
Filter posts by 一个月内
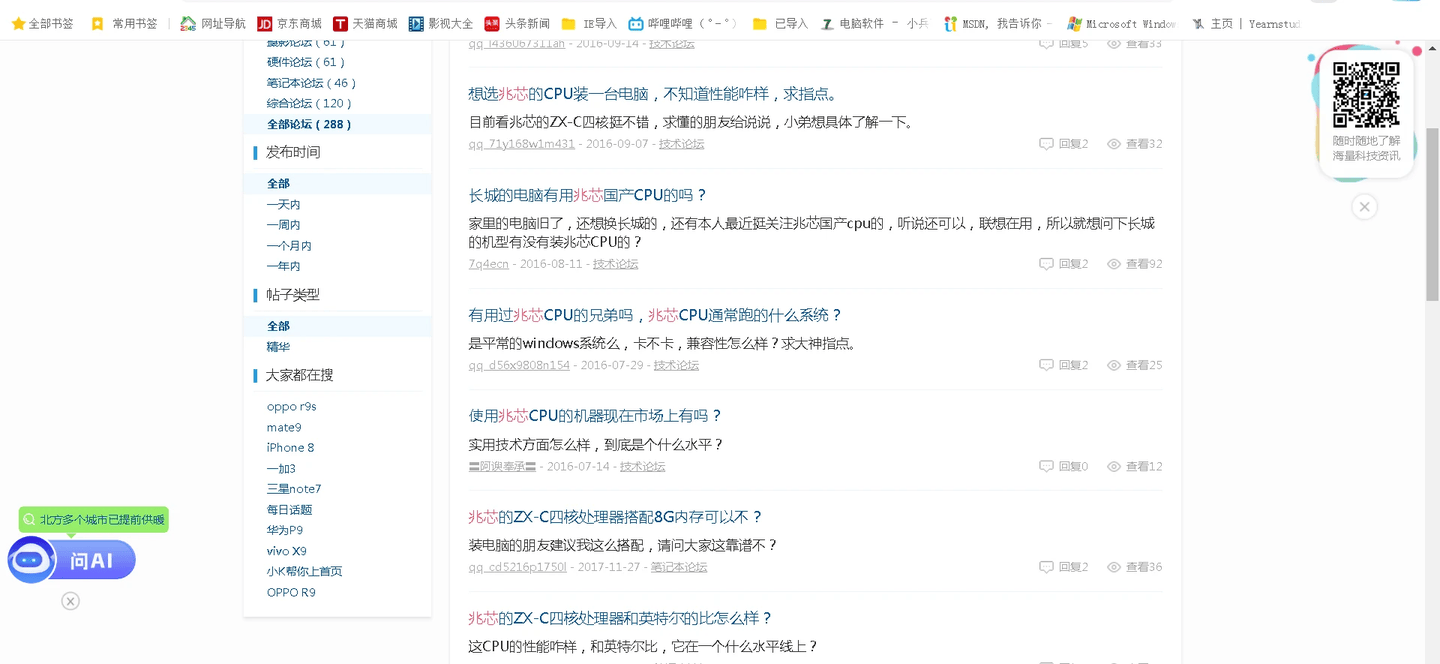pyautogui.click(x=289, y=246)
